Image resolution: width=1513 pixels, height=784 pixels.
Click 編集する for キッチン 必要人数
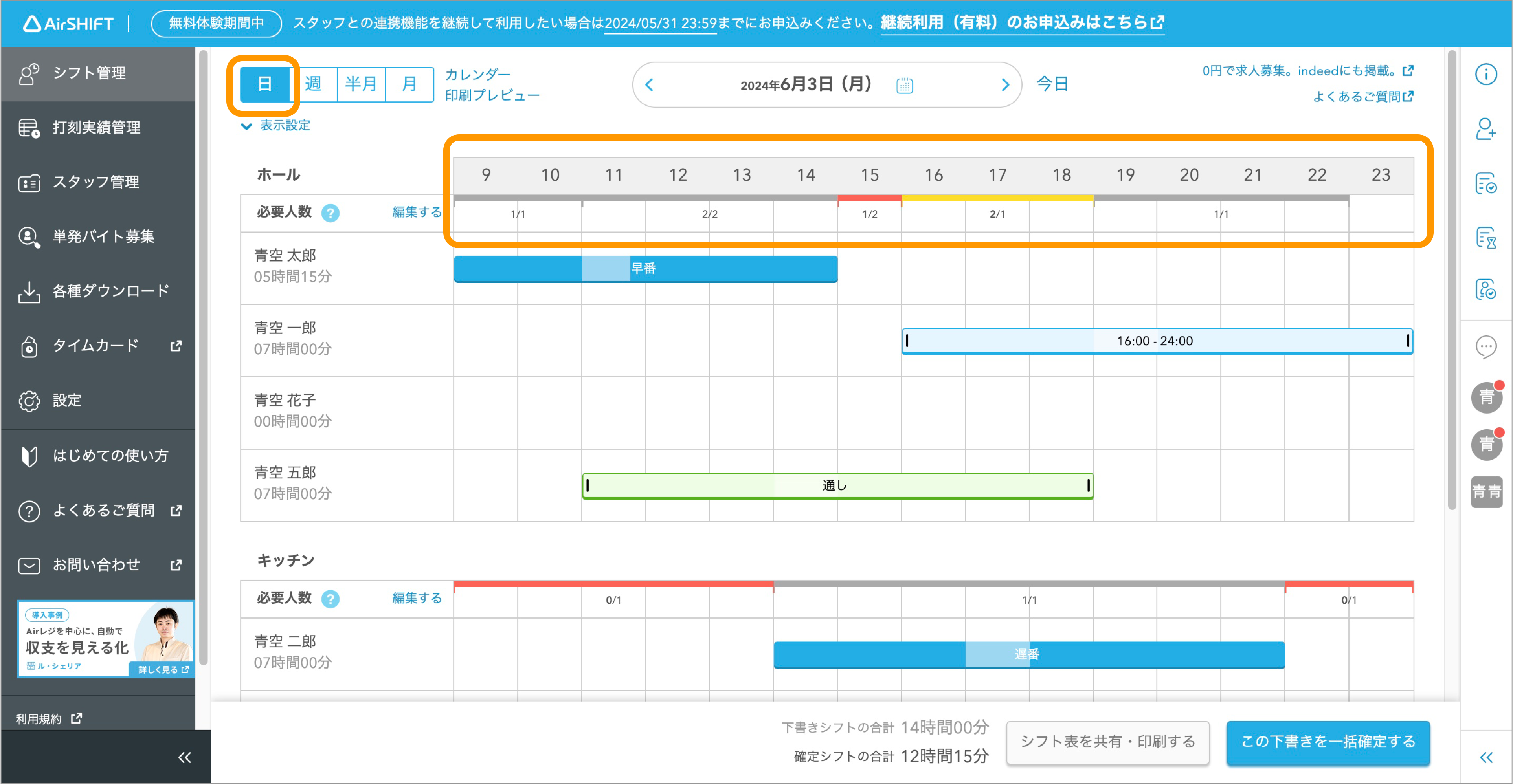417,599
